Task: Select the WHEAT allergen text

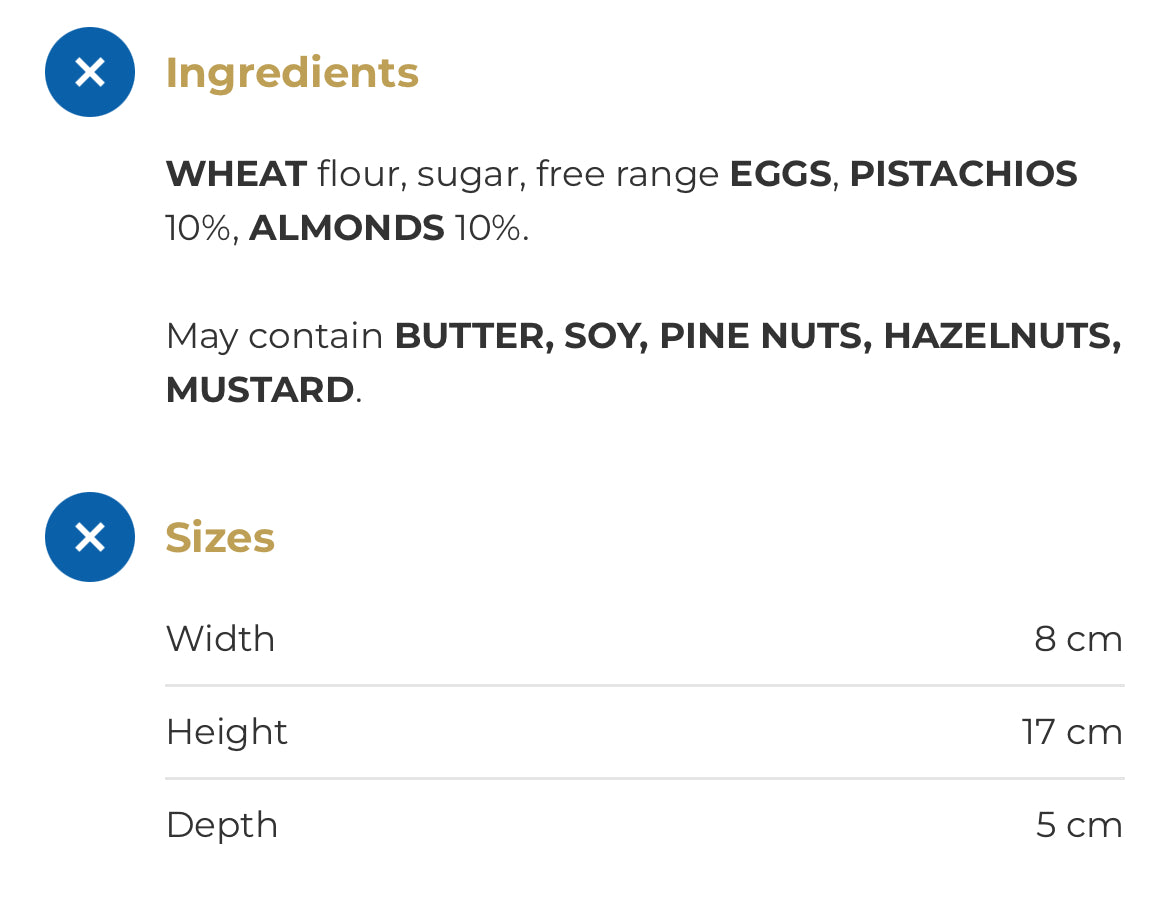Action: (x=237, y=174)
